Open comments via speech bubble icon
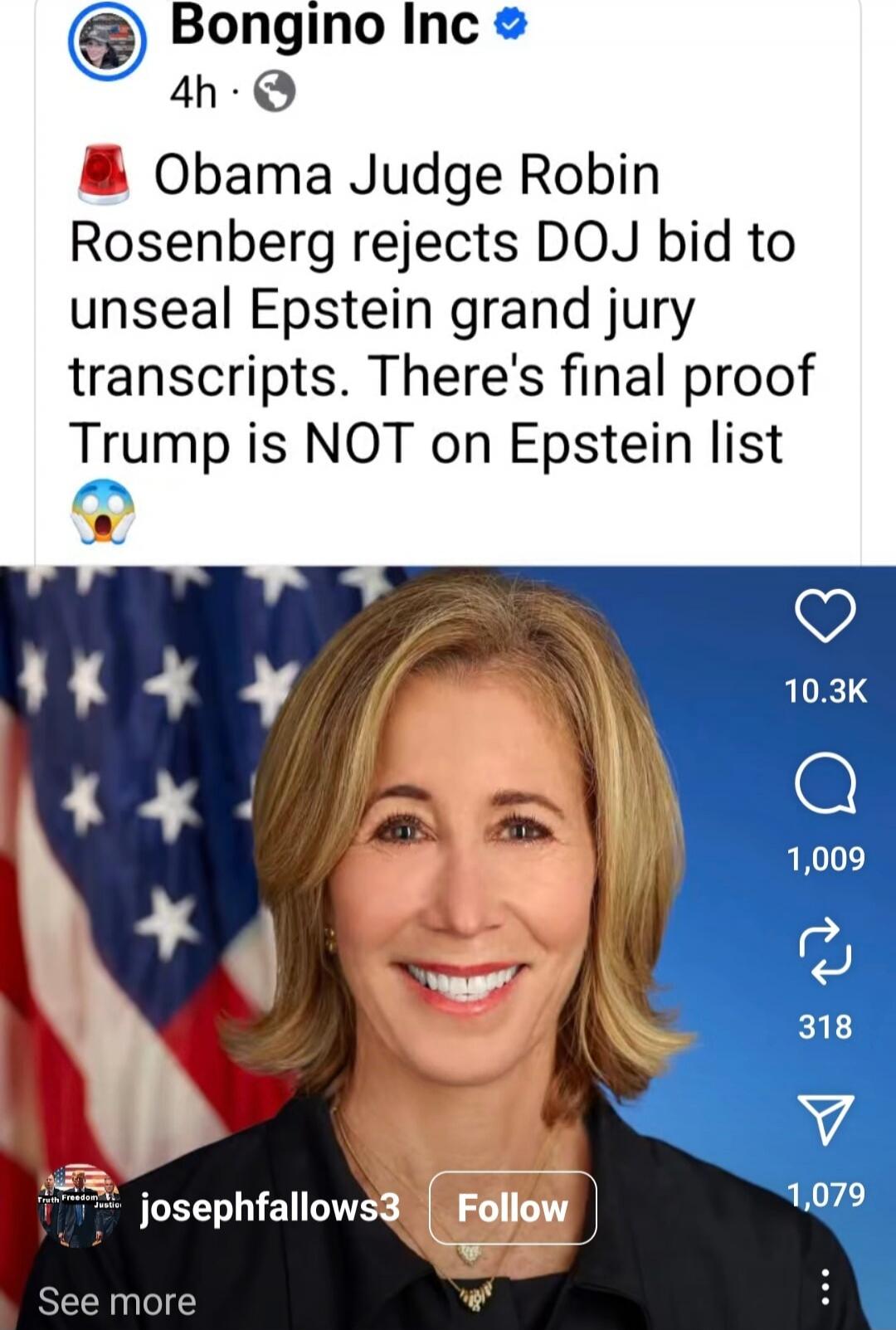 pyautogui.click(x=825, y=784)
